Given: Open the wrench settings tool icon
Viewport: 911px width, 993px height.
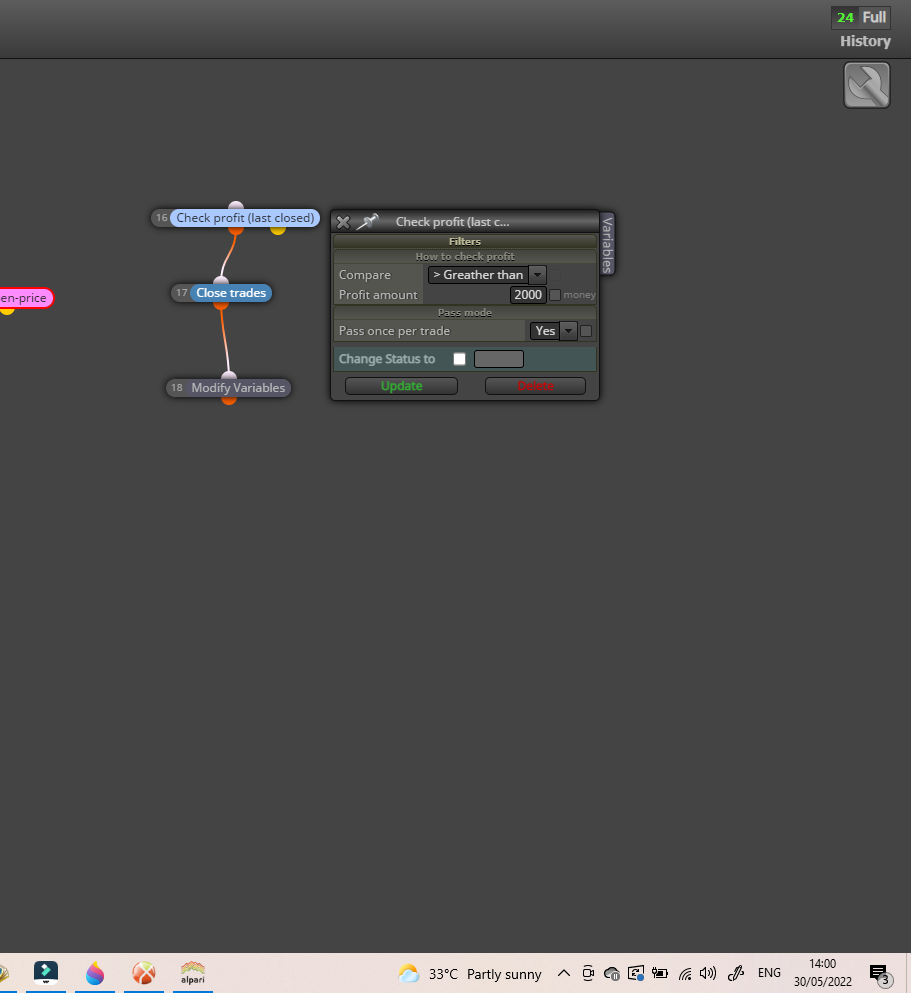Looking at the screenshot, I should click(867, 85).
